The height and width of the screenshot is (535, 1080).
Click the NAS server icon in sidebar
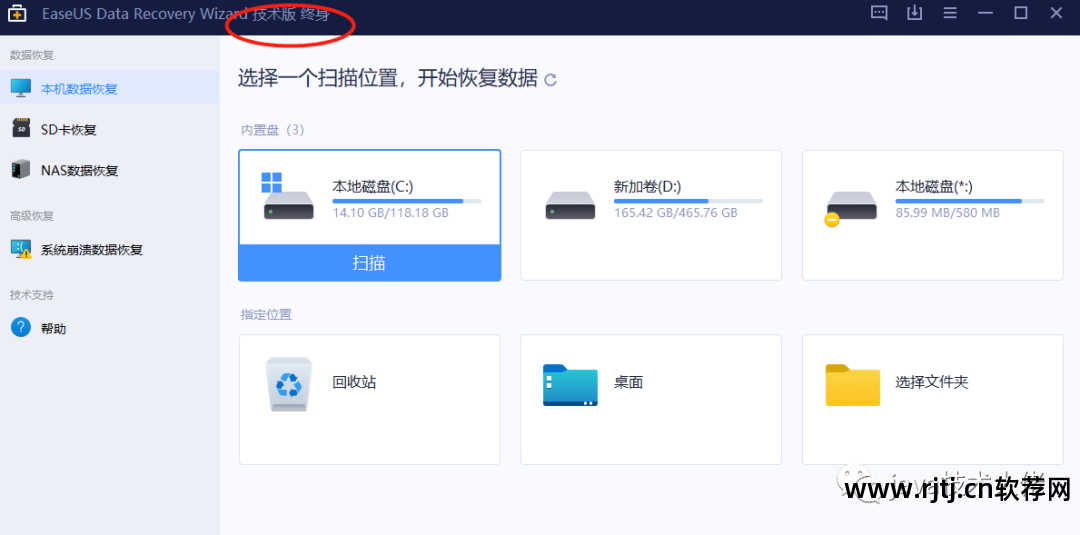tap(21, 169)
